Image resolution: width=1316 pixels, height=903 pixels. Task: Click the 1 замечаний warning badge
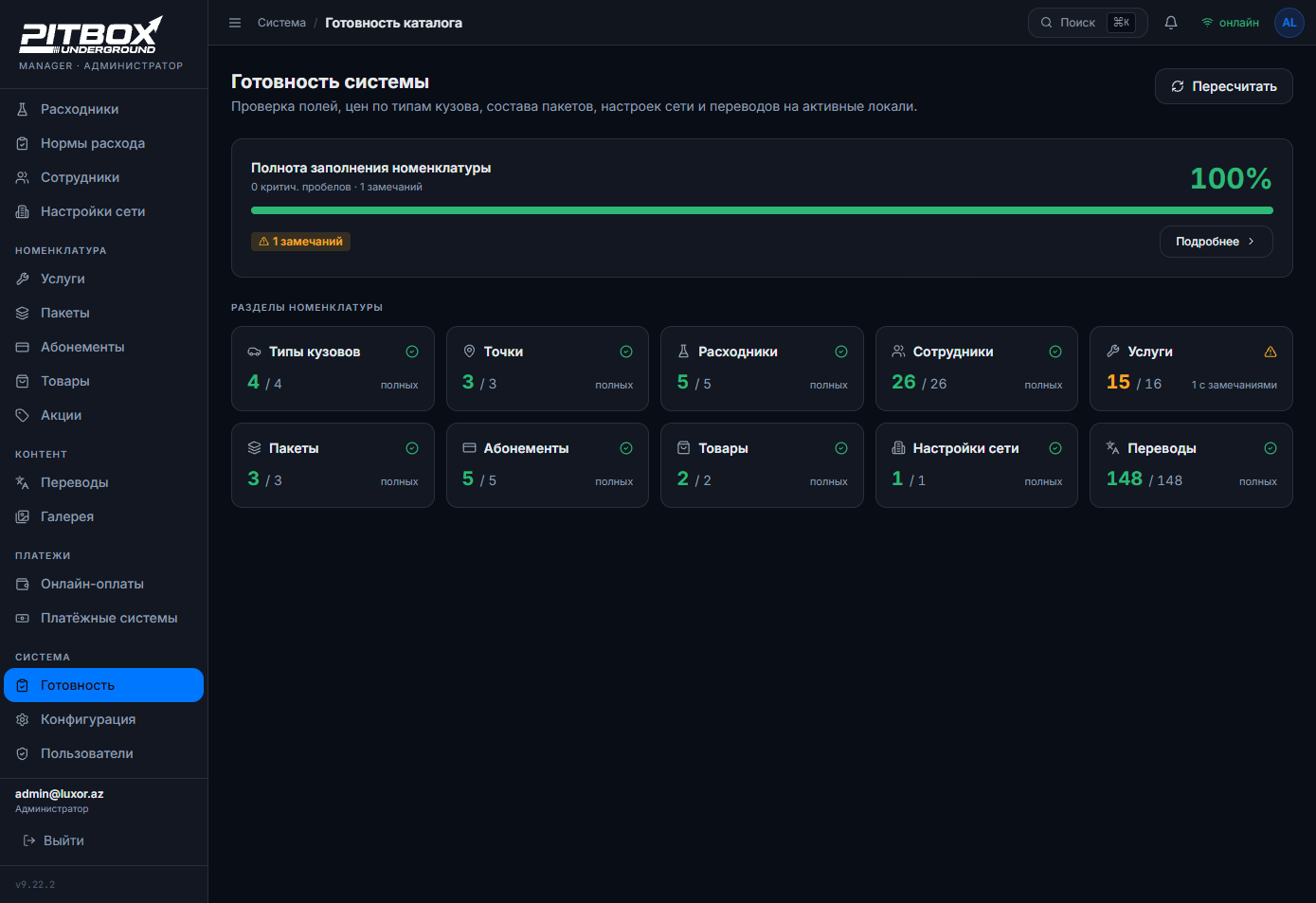300,242
